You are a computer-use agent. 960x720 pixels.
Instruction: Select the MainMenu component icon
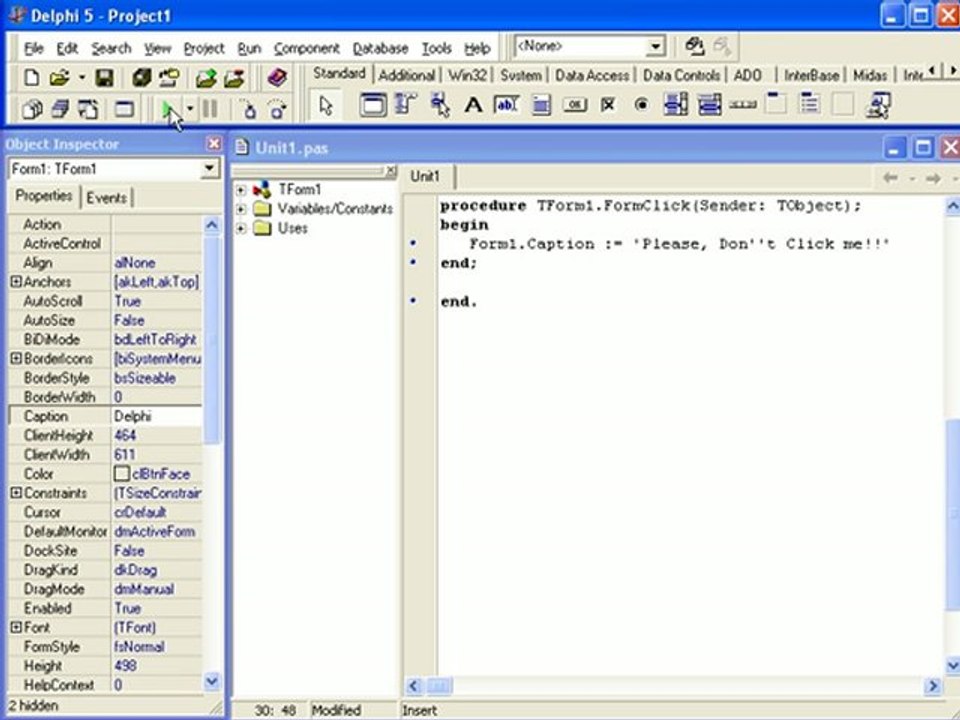406,105
